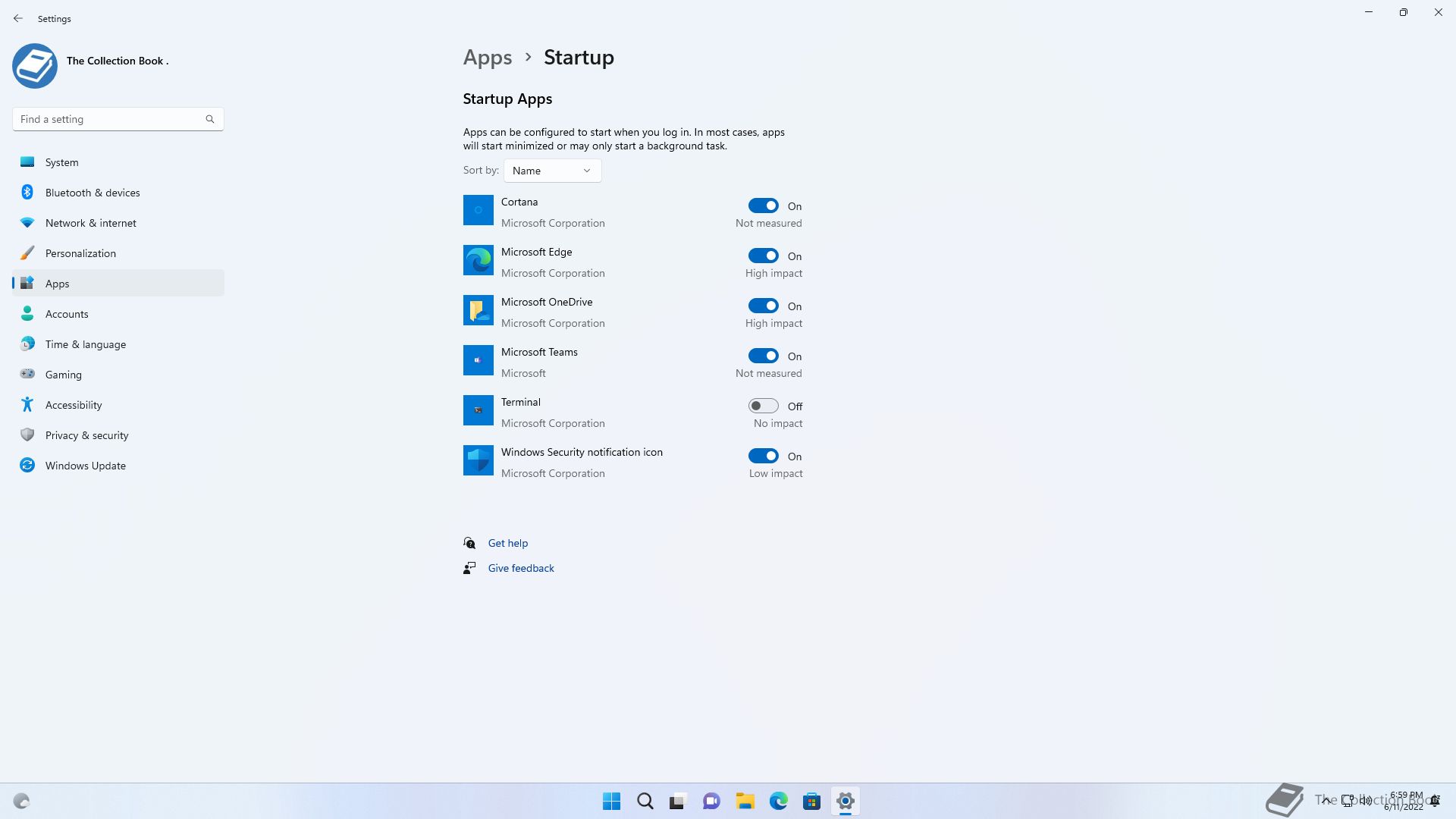Click The Collection Book account name
This screenshot has width=1456, height=819.
tap(118, 61)
